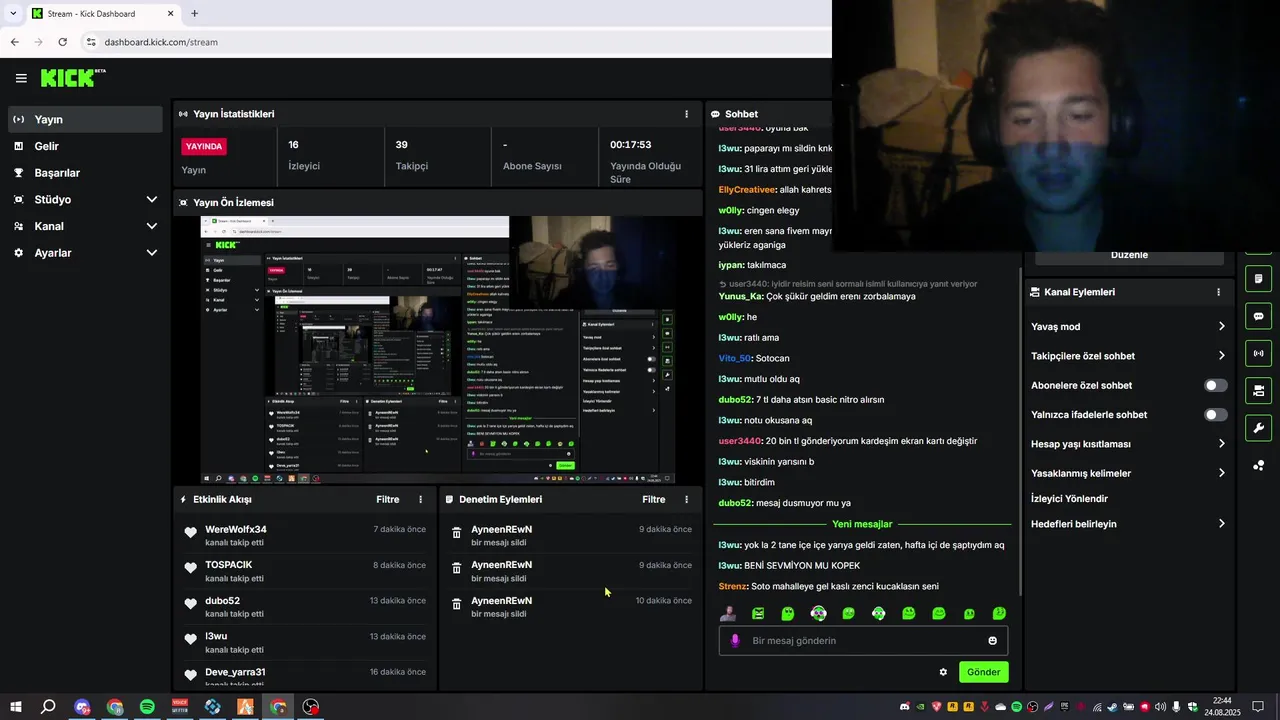The width and height of the screenshot is (1280, 720).
Task: Open Yavaş mod settings chevron
Action: click(1221, 326)
